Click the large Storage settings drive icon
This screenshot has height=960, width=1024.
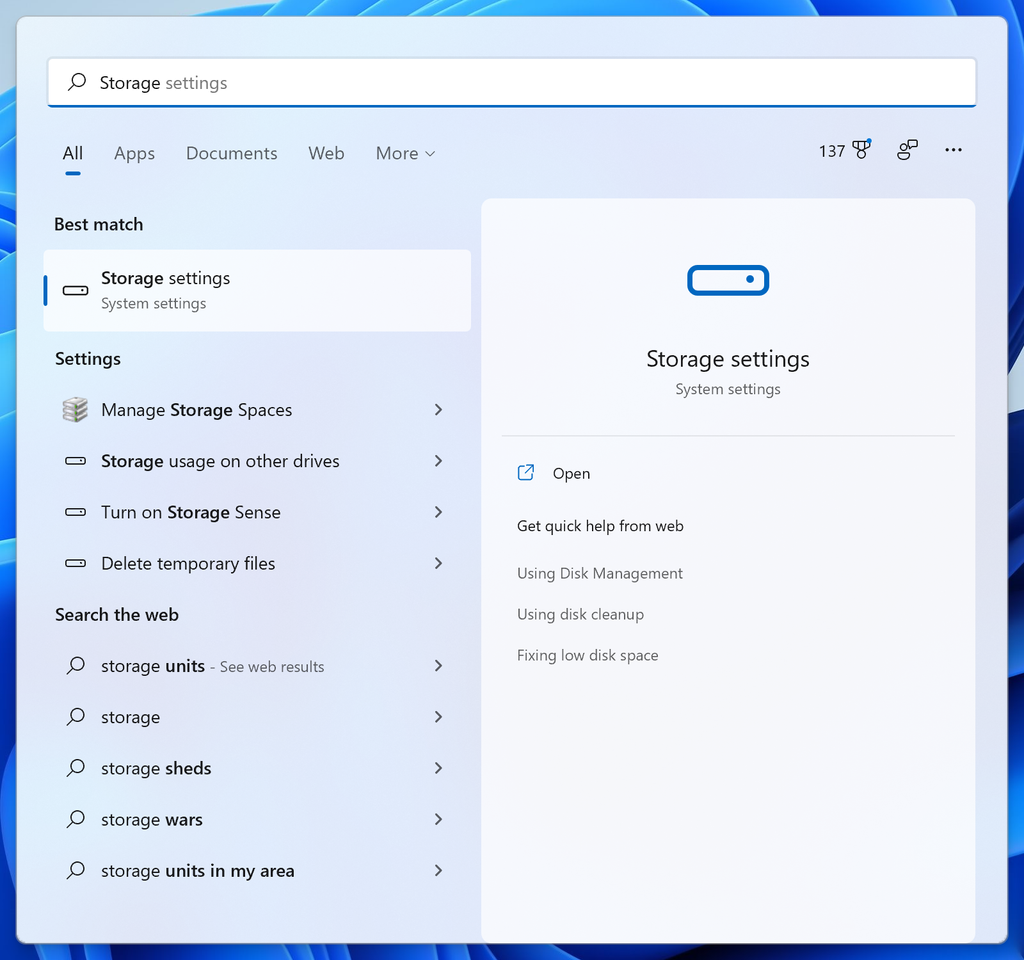(x=727, y=280)
